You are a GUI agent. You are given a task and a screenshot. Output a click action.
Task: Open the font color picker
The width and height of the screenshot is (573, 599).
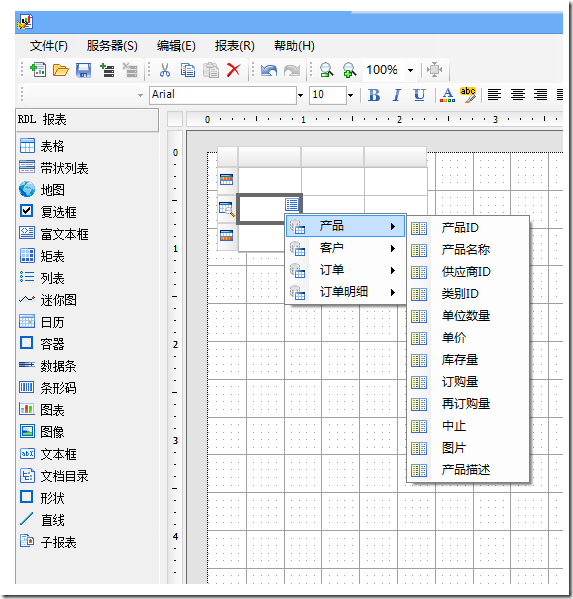pyautogui.click(x=447, y=95)
